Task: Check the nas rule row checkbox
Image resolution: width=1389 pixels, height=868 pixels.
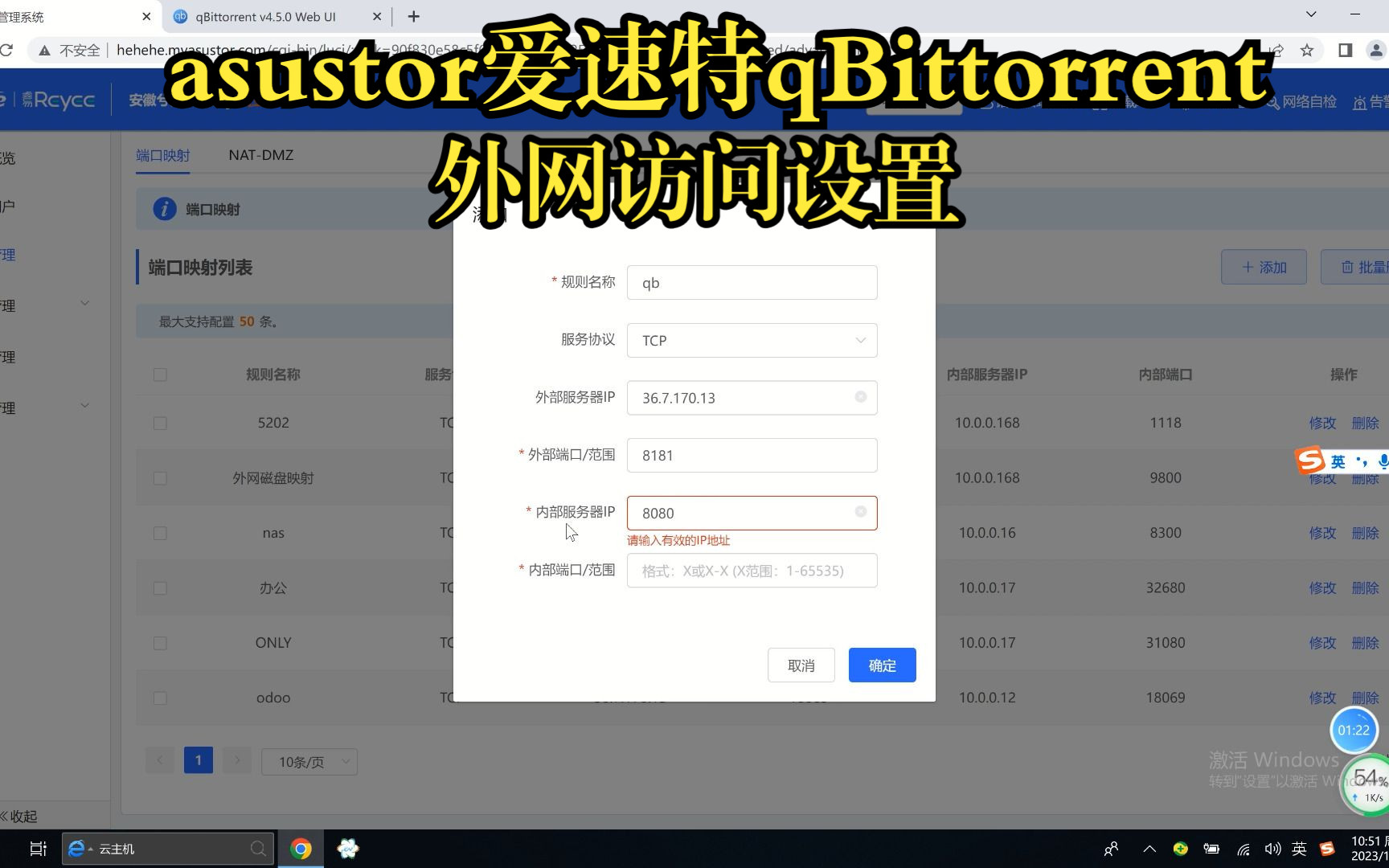Action: click(x=160, y=533)
